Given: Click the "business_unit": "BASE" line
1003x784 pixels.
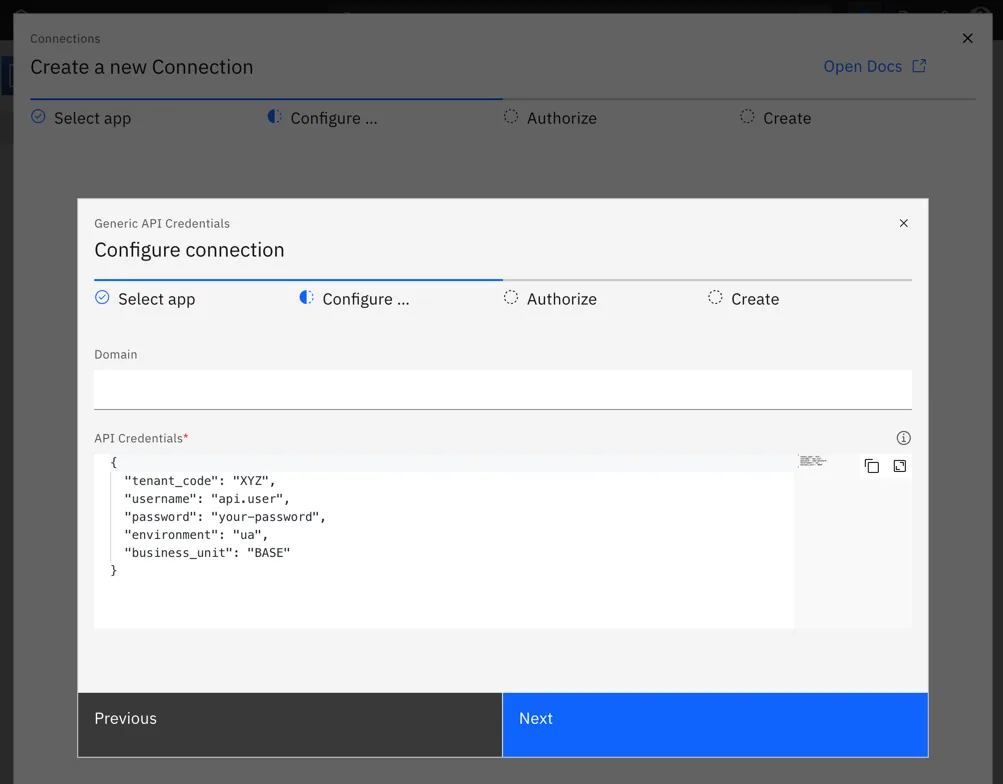Looking at the screenshot, I should point(207,553).
